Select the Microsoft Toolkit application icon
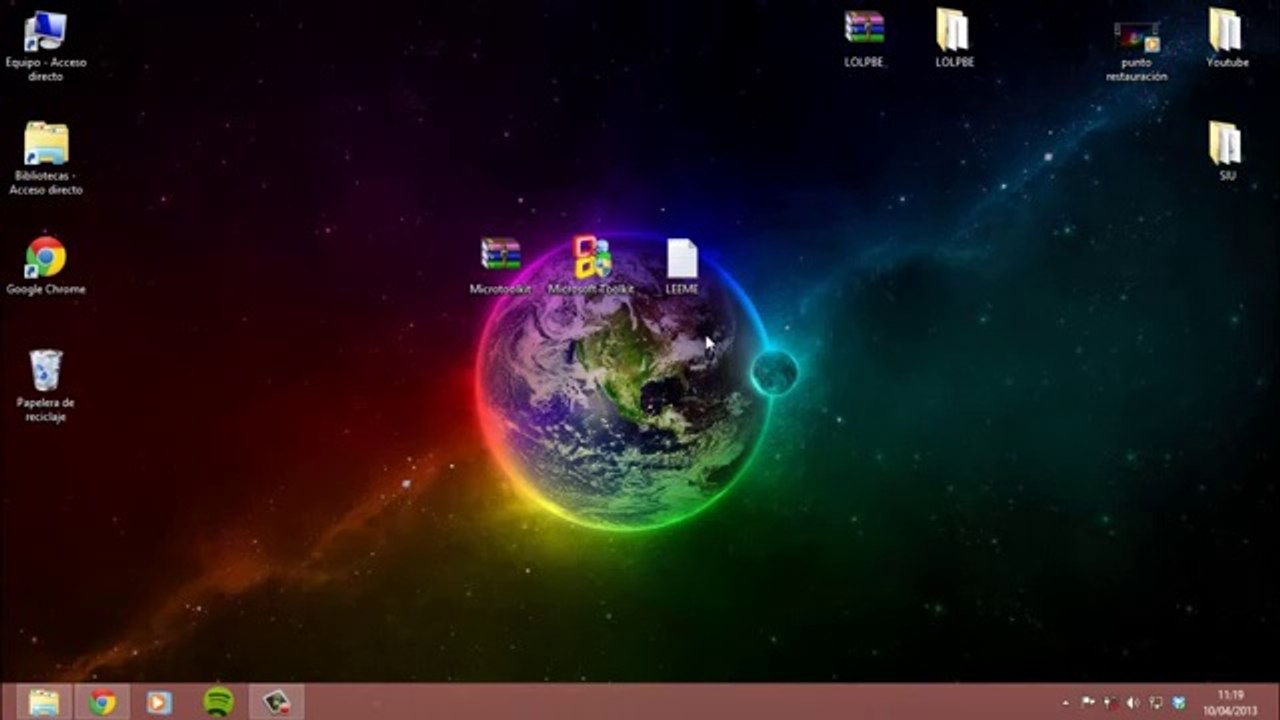The width and height of the screenshot is (1280, 720). pos(591,266)
